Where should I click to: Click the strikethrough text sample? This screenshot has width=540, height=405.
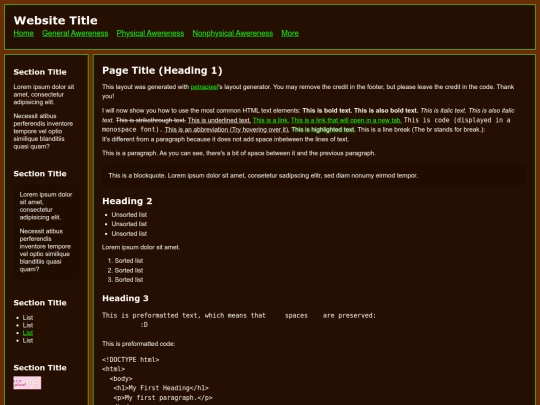(151, 120)
